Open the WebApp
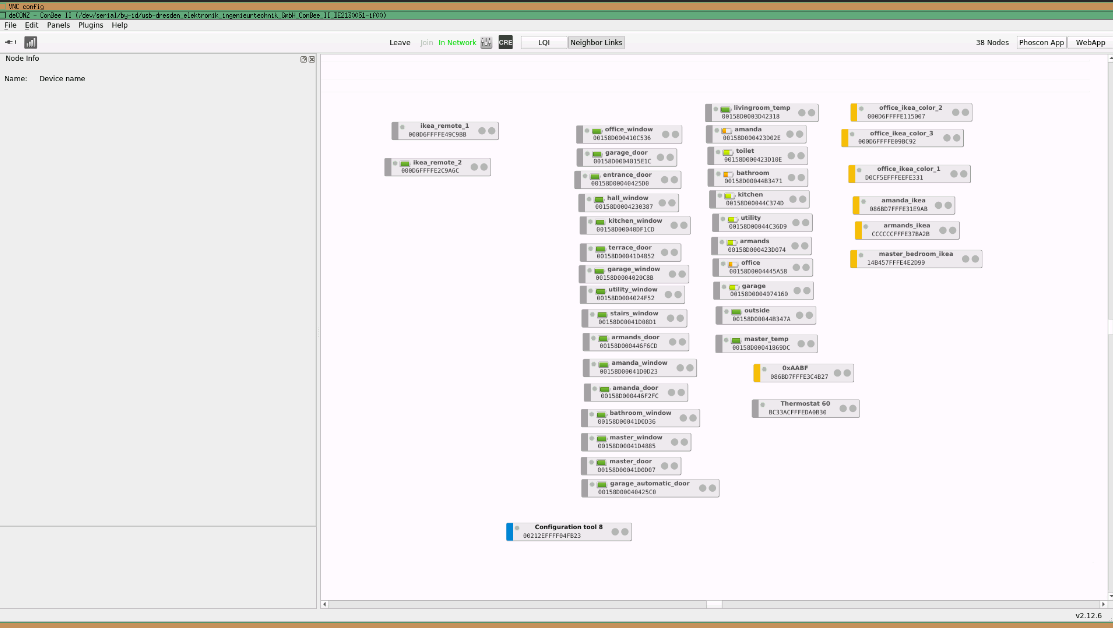 [x=1089, y=42]
